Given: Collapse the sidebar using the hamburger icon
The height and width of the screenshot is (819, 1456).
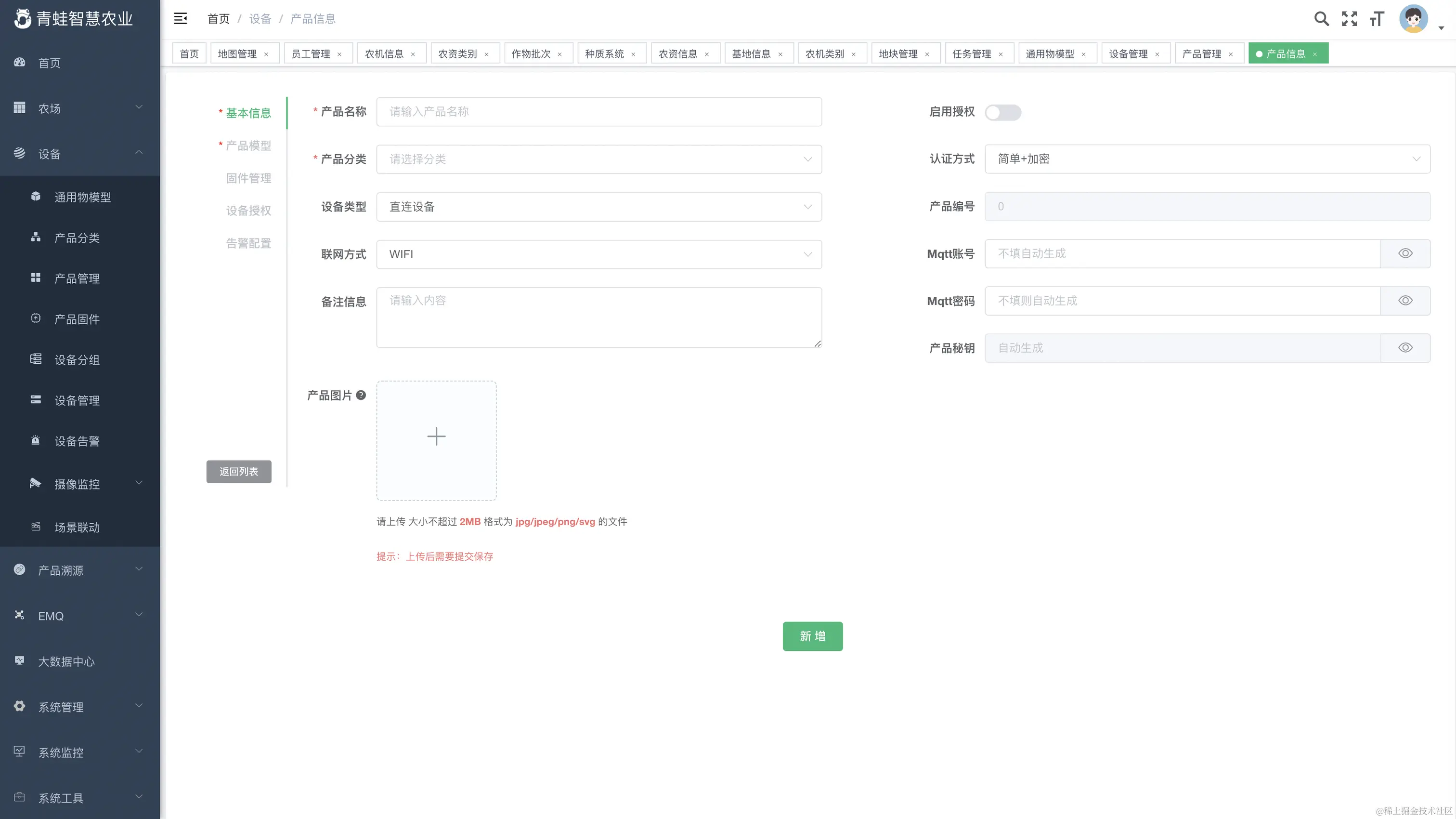Looking at the screenshot, I should point(180,19).
